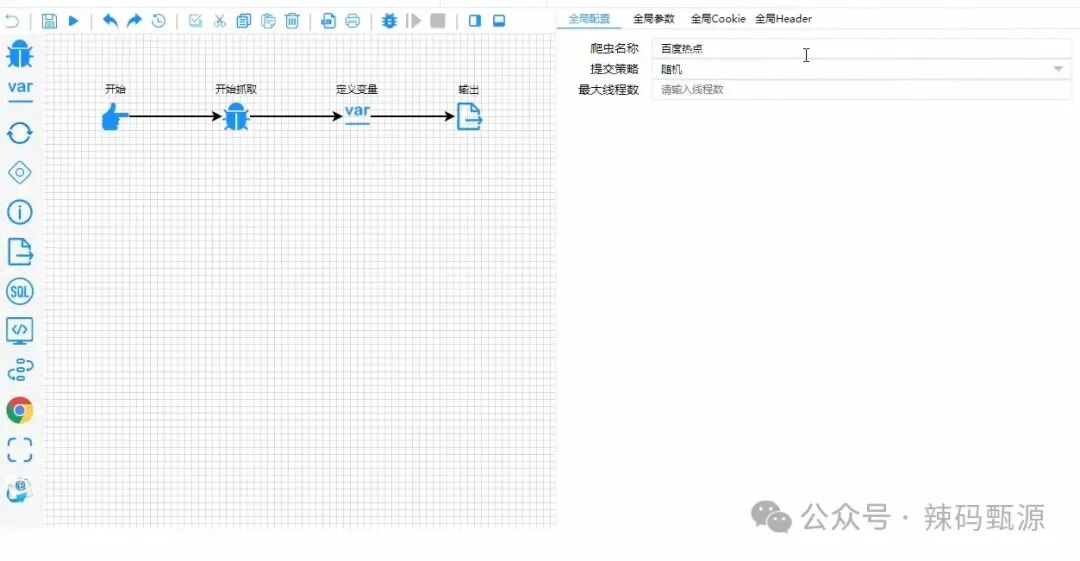This screenshot has width=1080, height=561.
Task: Select the 定义变量 var node on the canvas
Action: click(357, 114)
